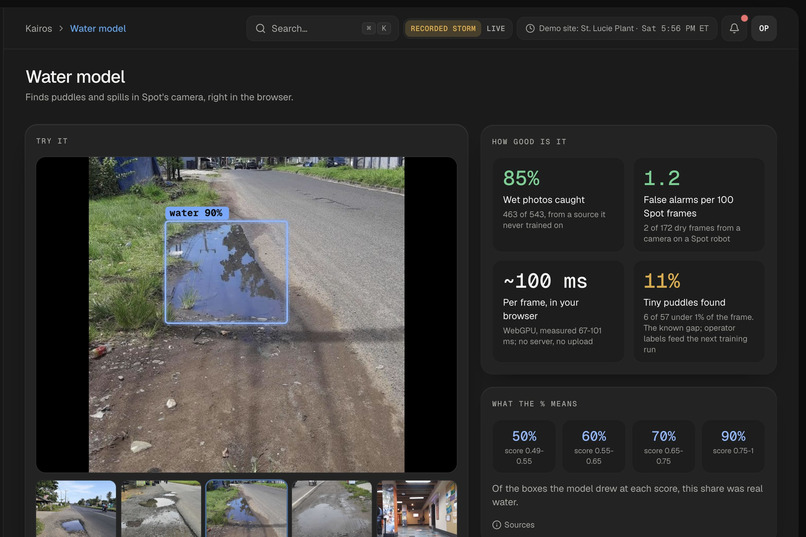Click the Sources info icon
The height and width of the screenshot is (537, 806).
pyautogui.click(x=497, y=525)
